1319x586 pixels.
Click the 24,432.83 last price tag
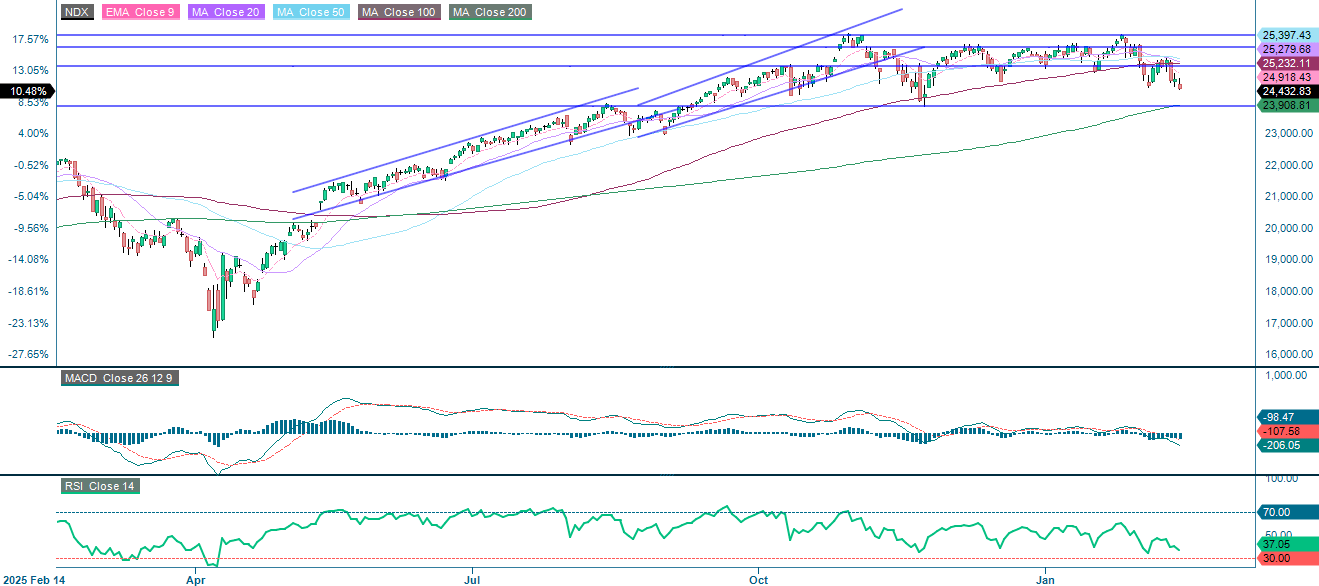coord(1286,91)
